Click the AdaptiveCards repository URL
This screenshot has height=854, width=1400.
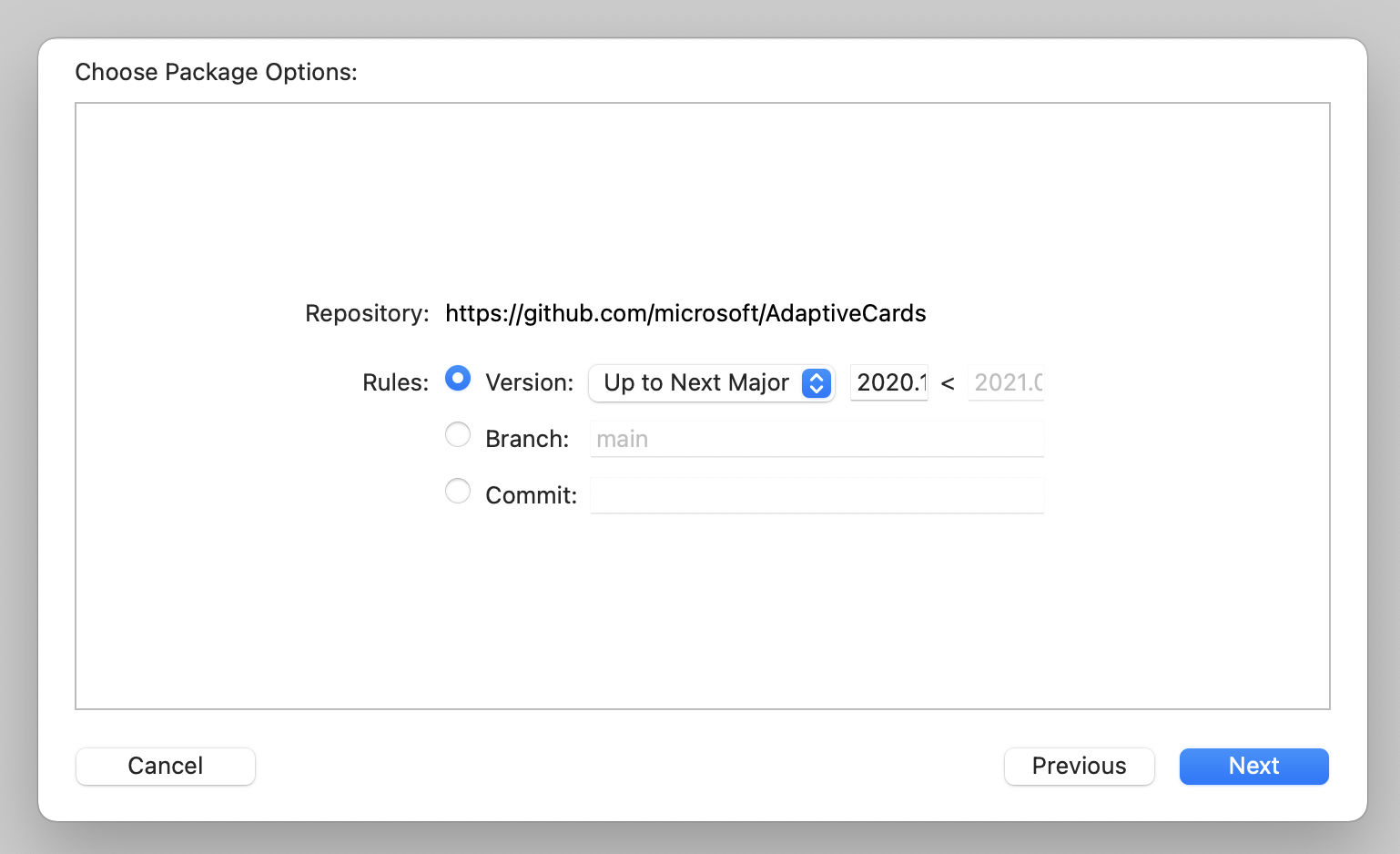click(685, 313)
